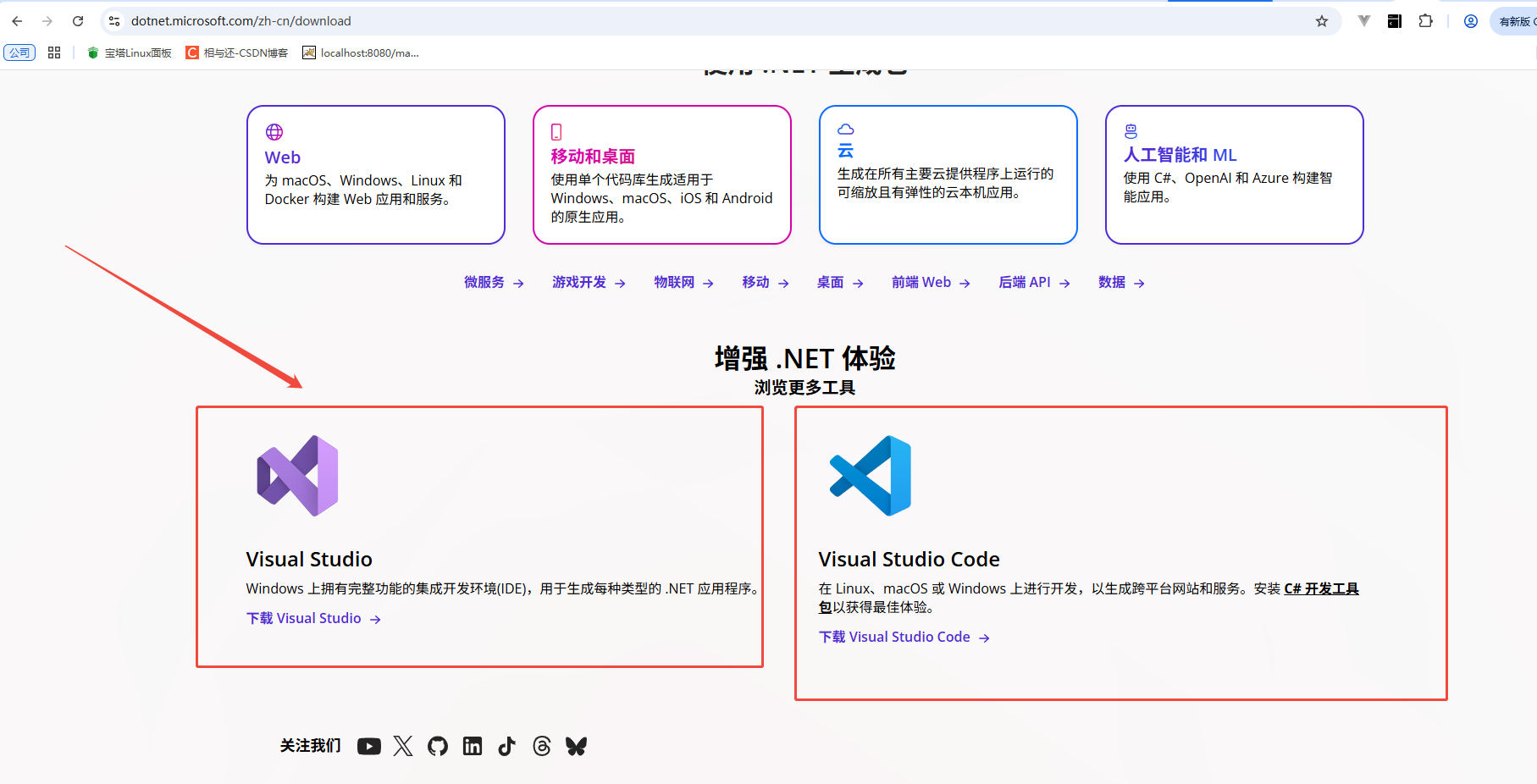Image resolution: width=1537 pixels, height=784 pixels.
Task: Follow the 微服务 link
Action: pyautogui.click(x=494, y=283)
